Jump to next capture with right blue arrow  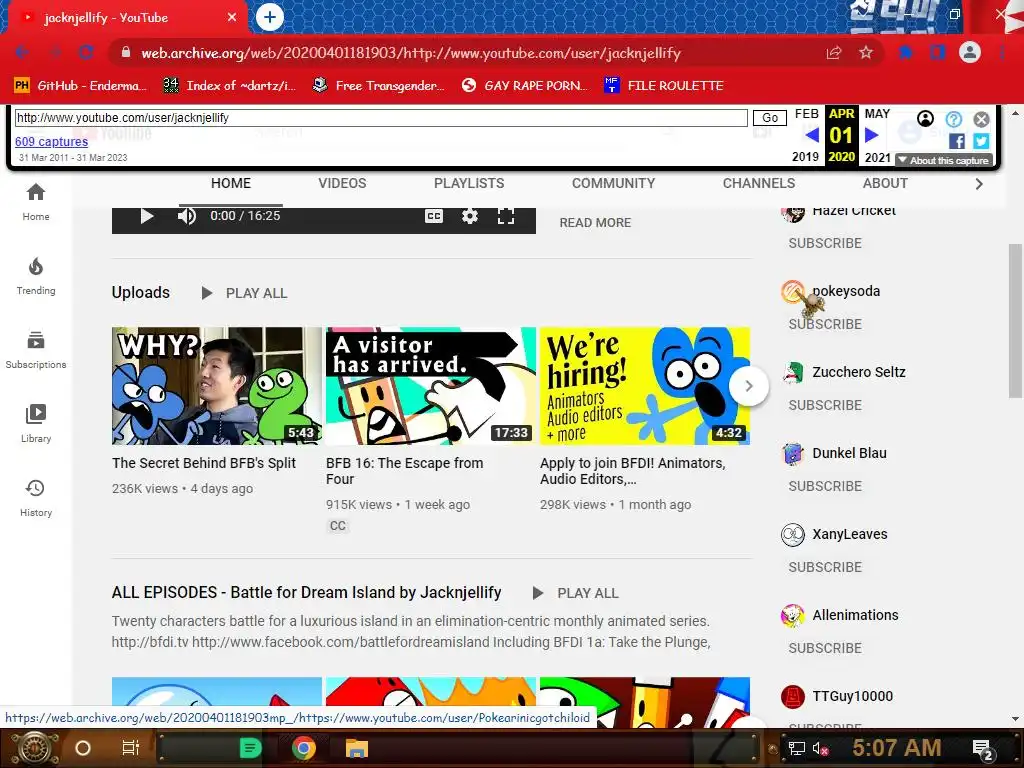[x=871, y=135]
